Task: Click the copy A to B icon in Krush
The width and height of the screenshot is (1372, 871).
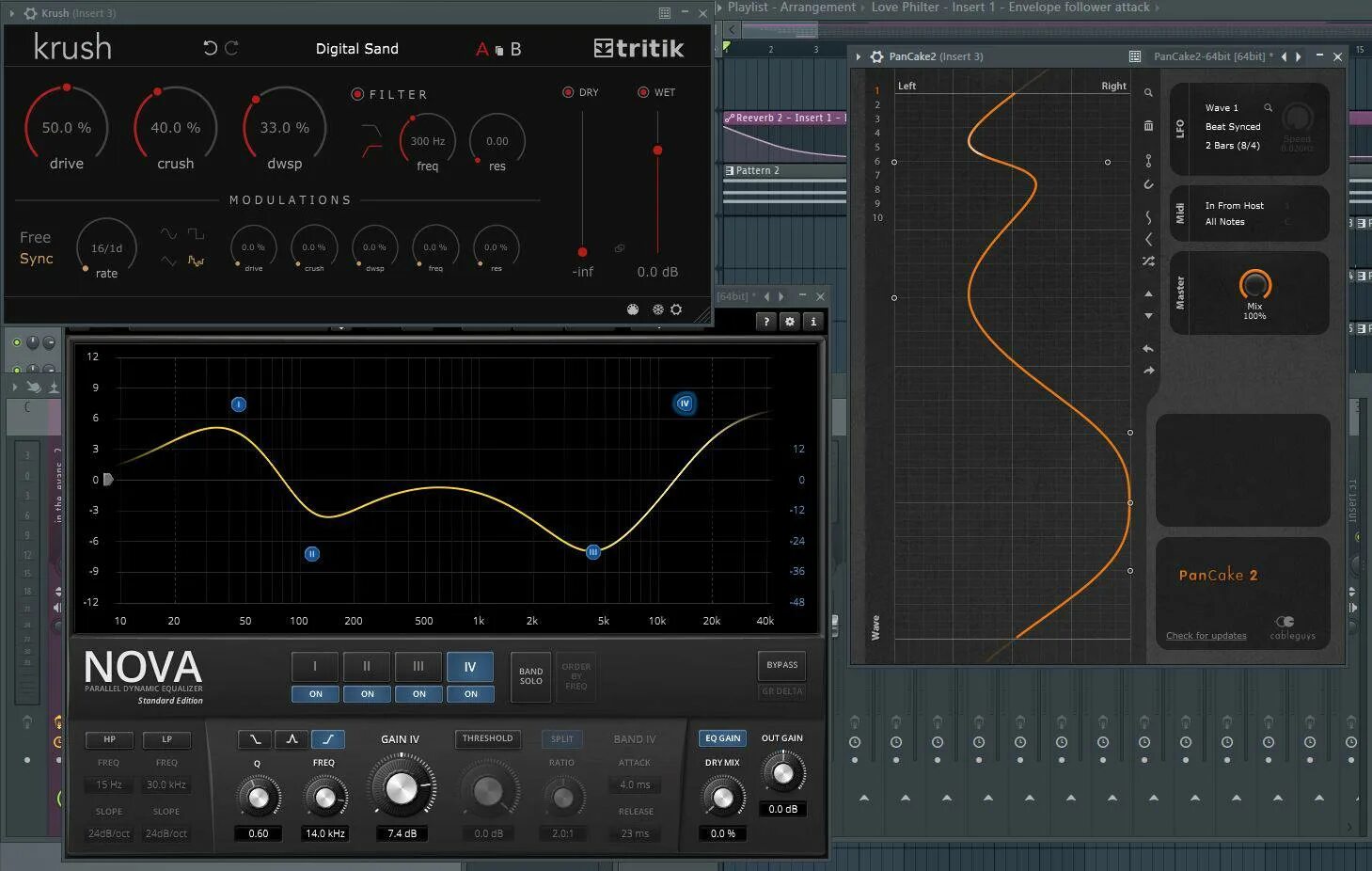Action: [498, 50]
